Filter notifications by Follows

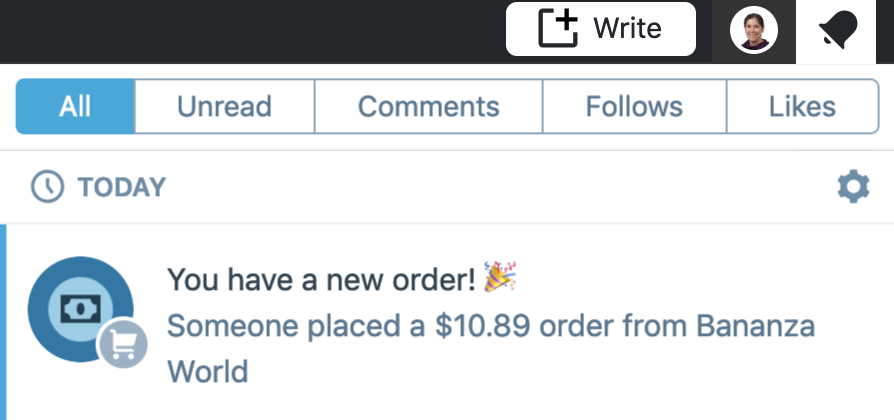click(x=635, y=107)
